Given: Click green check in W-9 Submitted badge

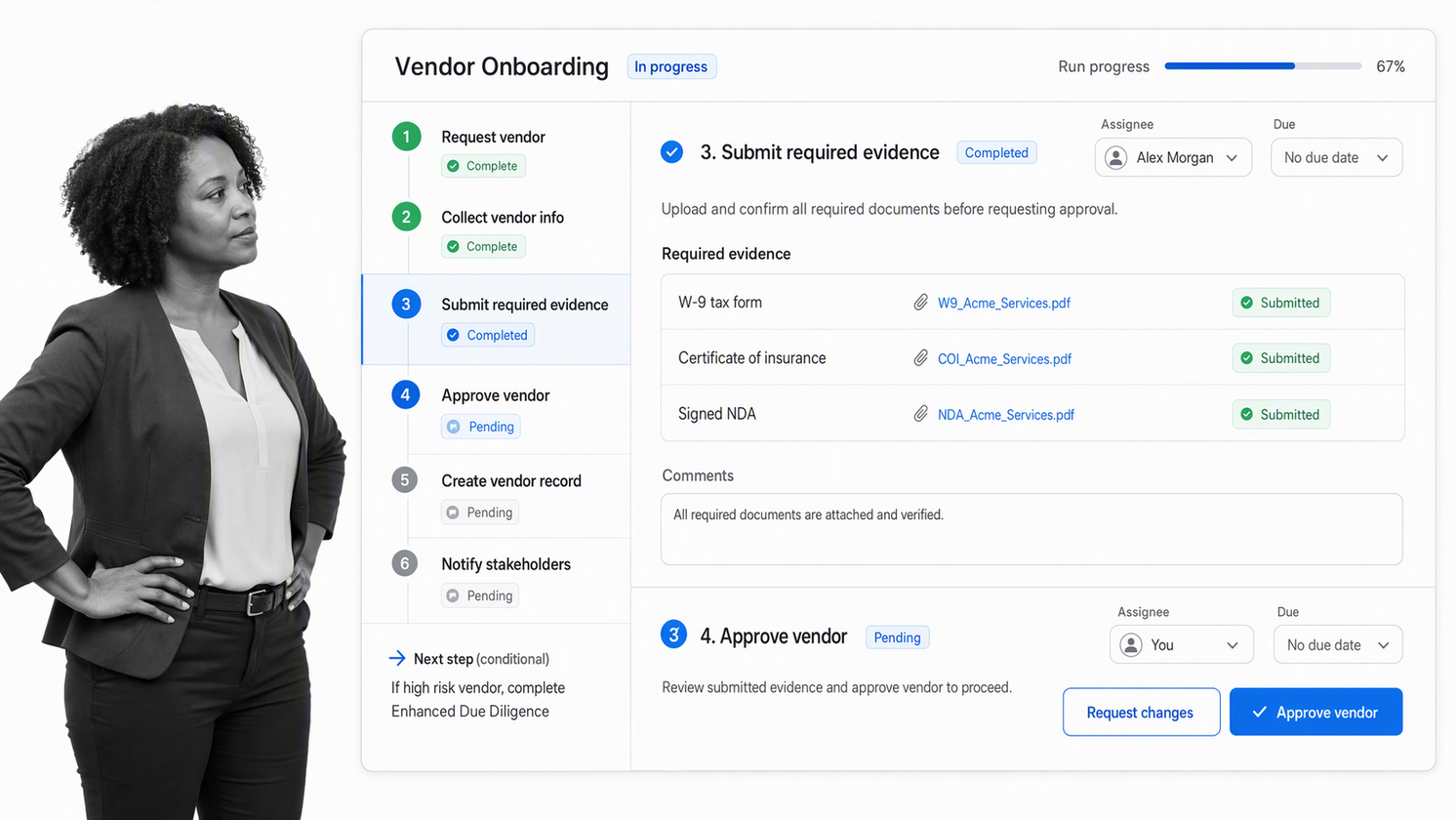Looking at the screenshot, I should (1246, 303).
